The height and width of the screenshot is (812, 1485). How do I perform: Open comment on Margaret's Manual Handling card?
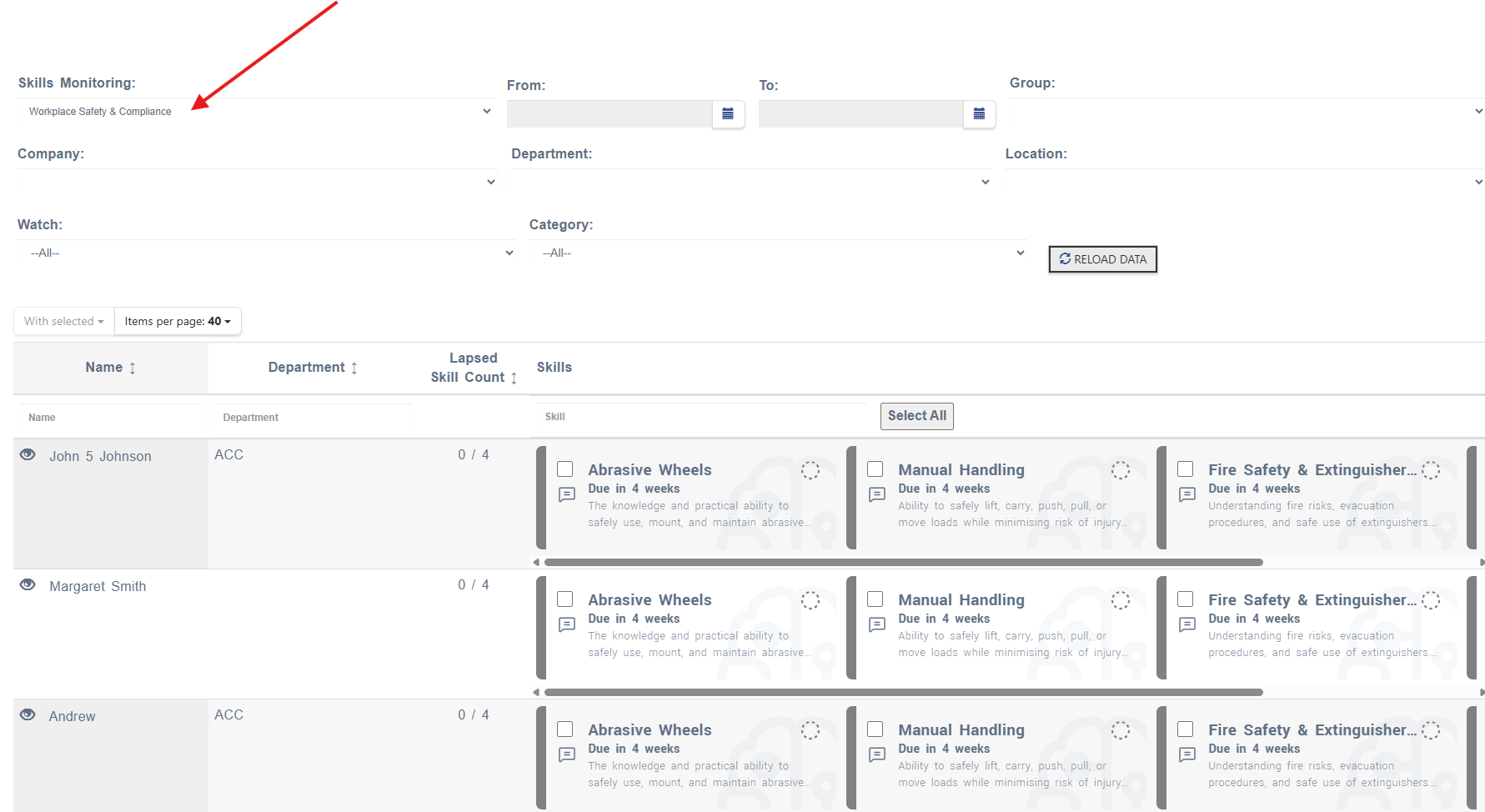(877, 625)
